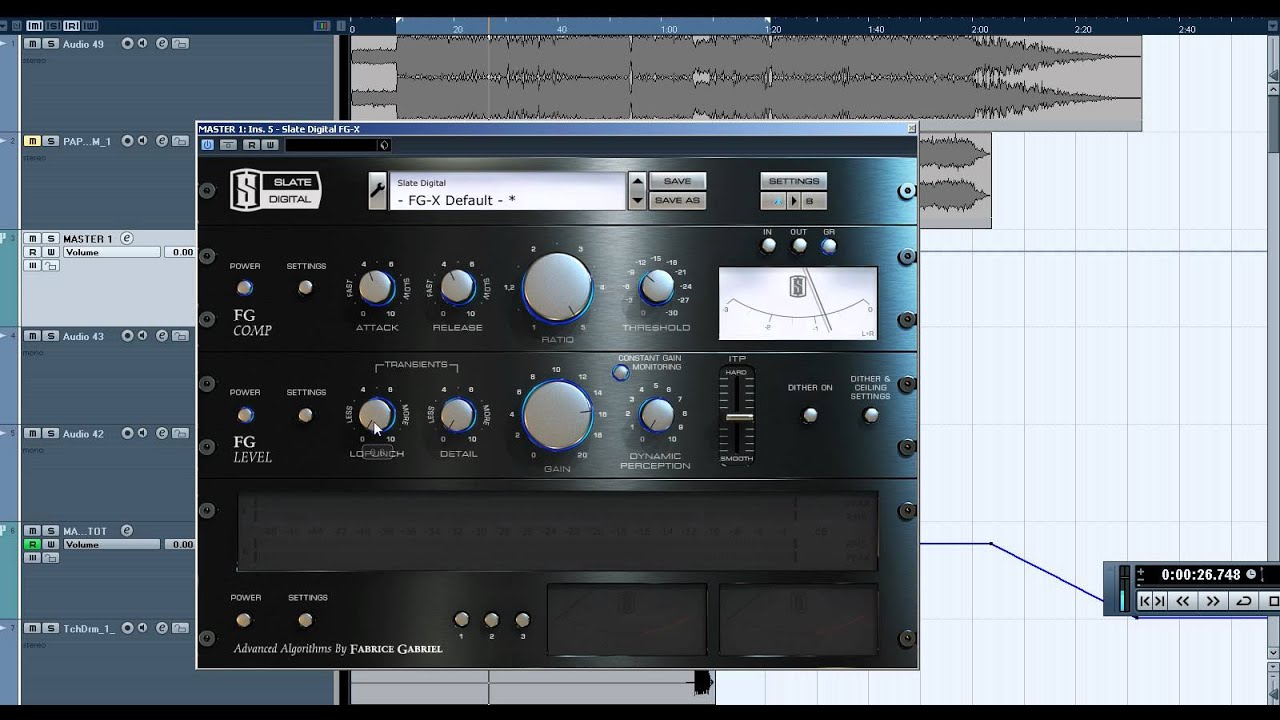Select the A comparison slot
Image resolution: width=1280 pixels, height=720 pixels.
[773, 201]
